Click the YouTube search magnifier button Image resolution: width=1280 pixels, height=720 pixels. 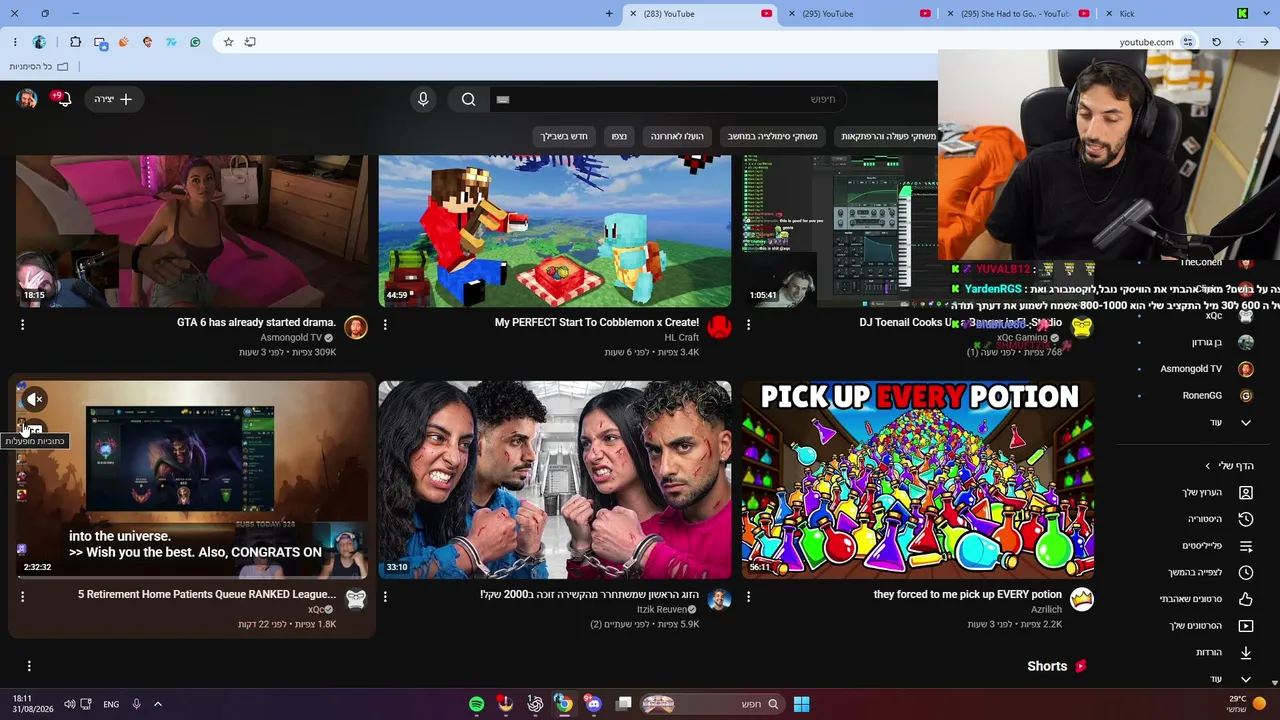pos(468,99)
